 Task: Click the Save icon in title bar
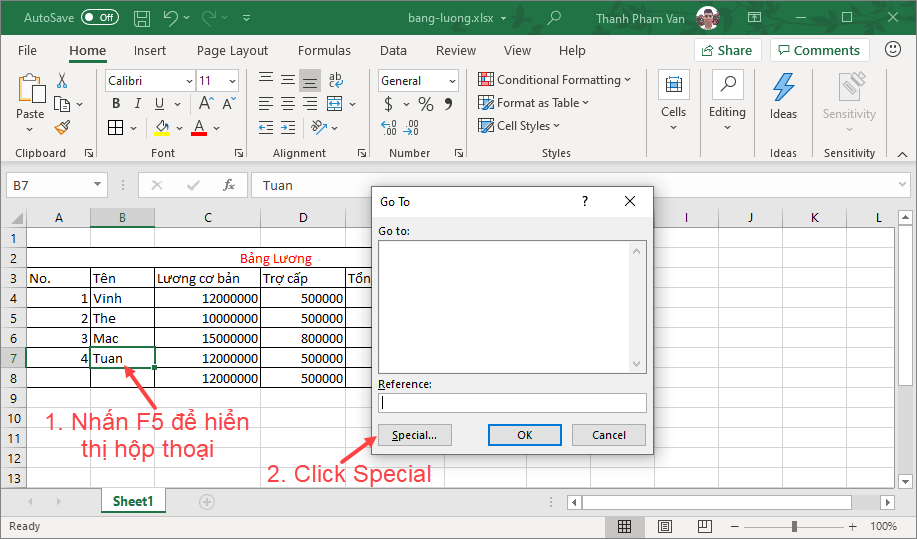tap(142, 18)
